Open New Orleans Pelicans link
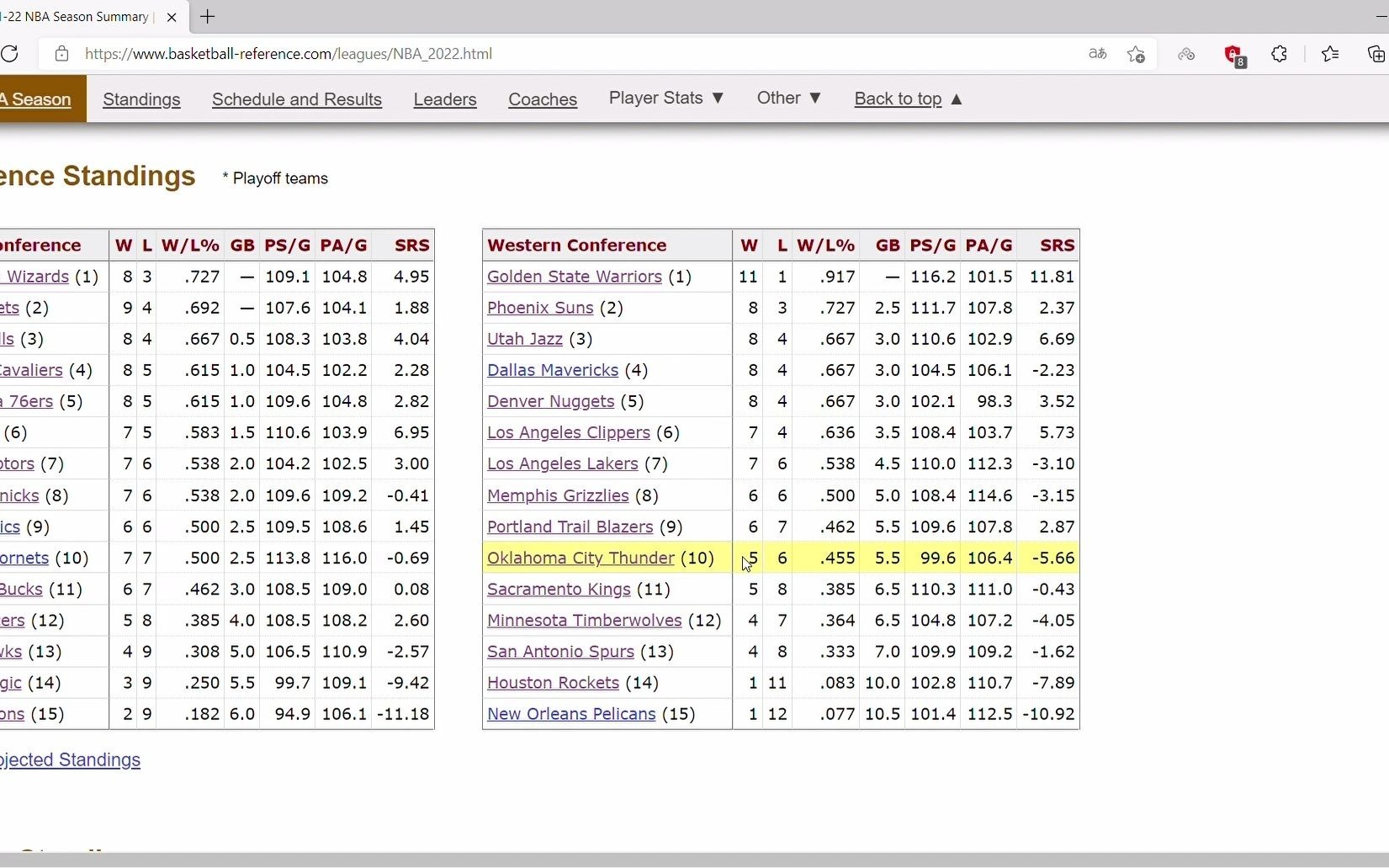 (571, 714)
